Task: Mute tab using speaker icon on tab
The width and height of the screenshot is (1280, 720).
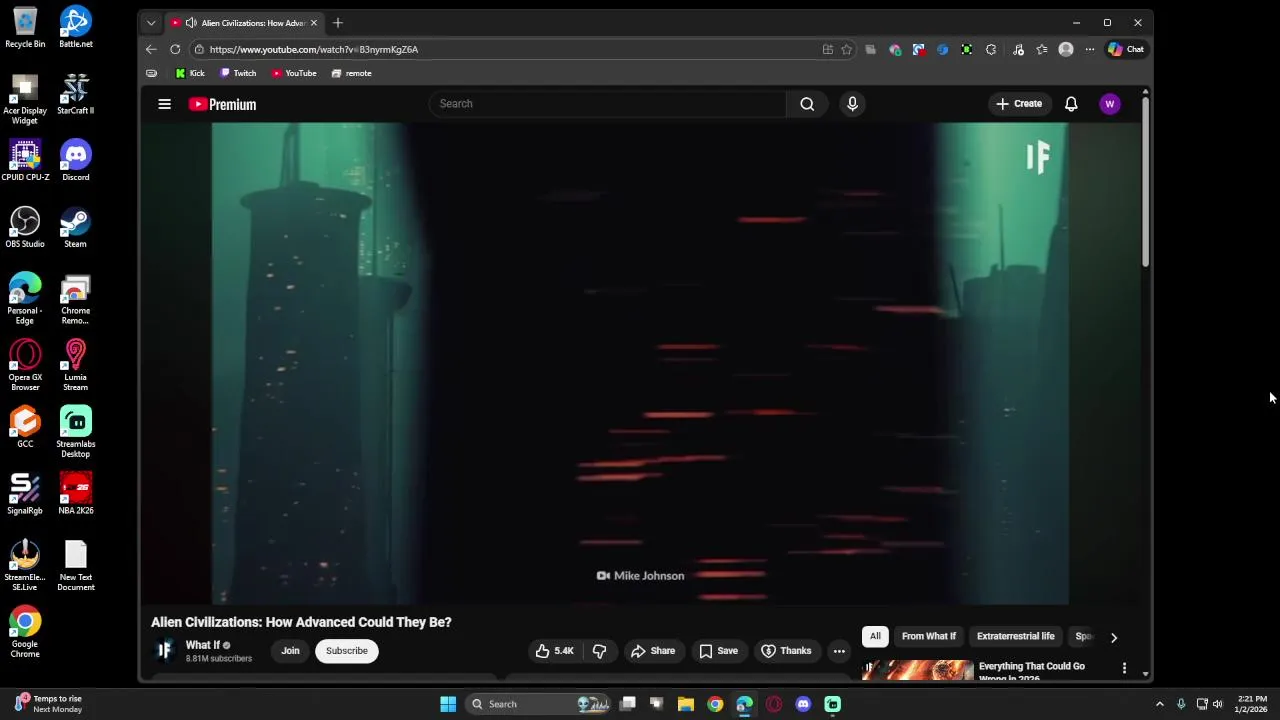Action: pyautogui.click(x=191, y=23)
